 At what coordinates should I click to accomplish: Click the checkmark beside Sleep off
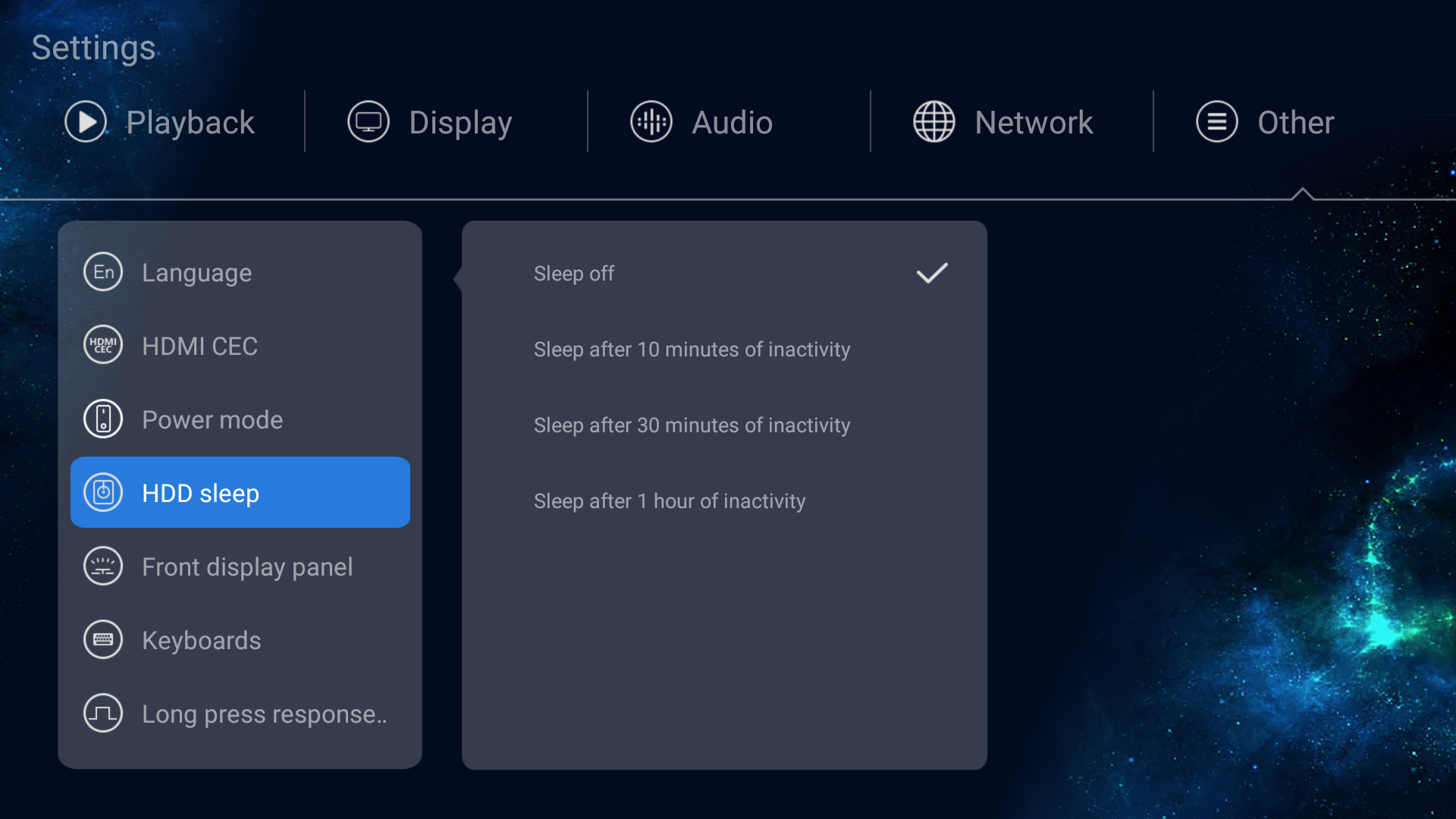[932, 273]
